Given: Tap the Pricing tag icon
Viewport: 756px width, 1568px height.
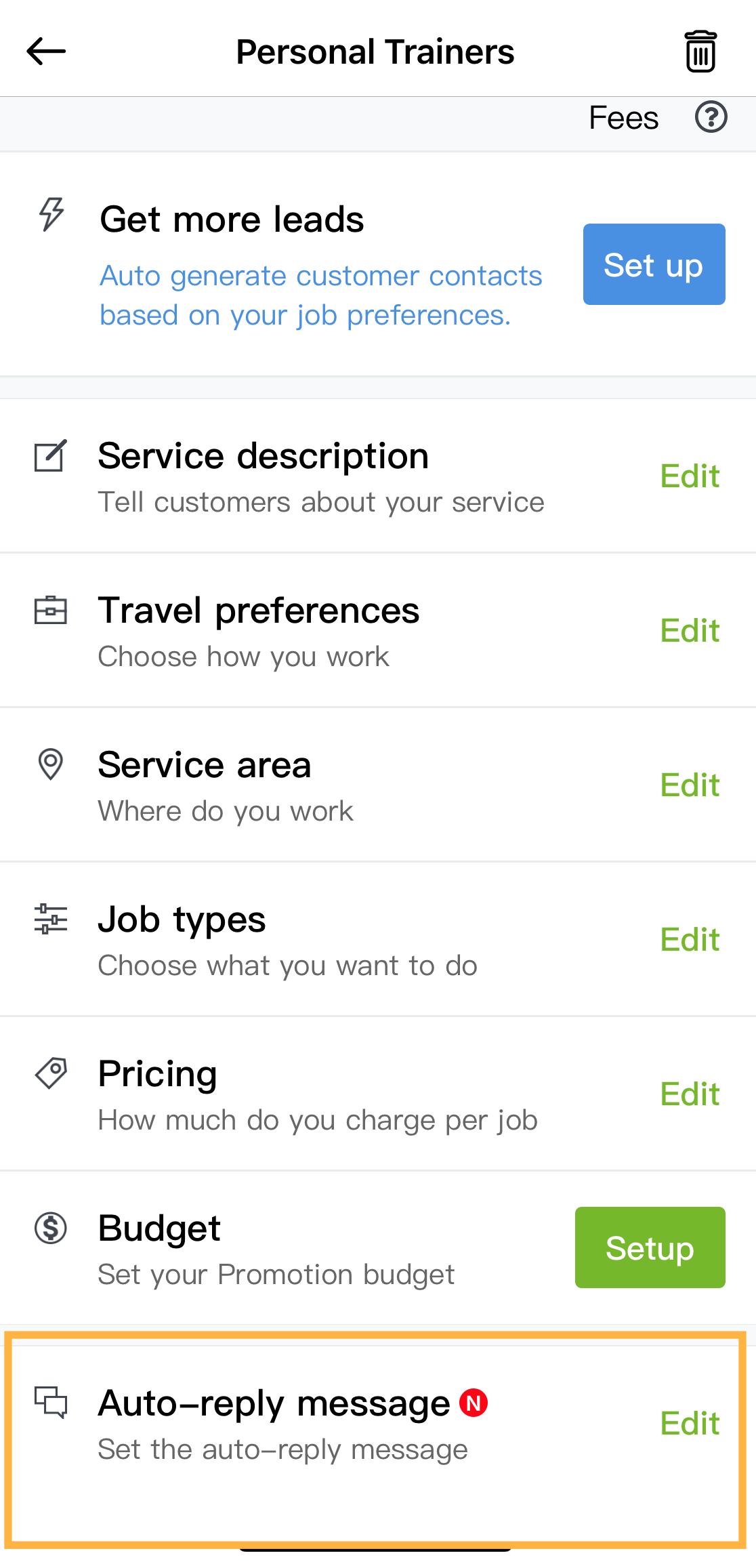Looking at the screenshot, I should tap(51, 1073).
